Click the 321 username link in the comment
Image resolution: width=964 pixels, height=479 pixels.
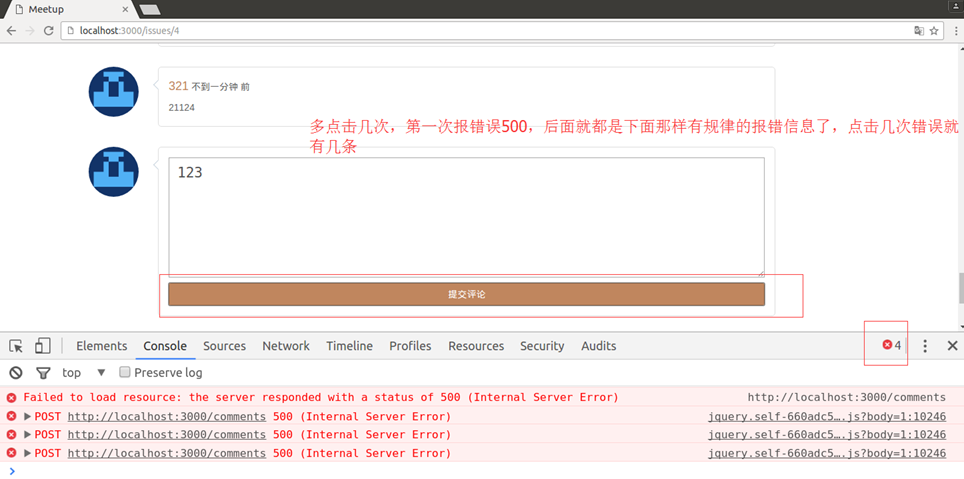click(x=178, y=86)
